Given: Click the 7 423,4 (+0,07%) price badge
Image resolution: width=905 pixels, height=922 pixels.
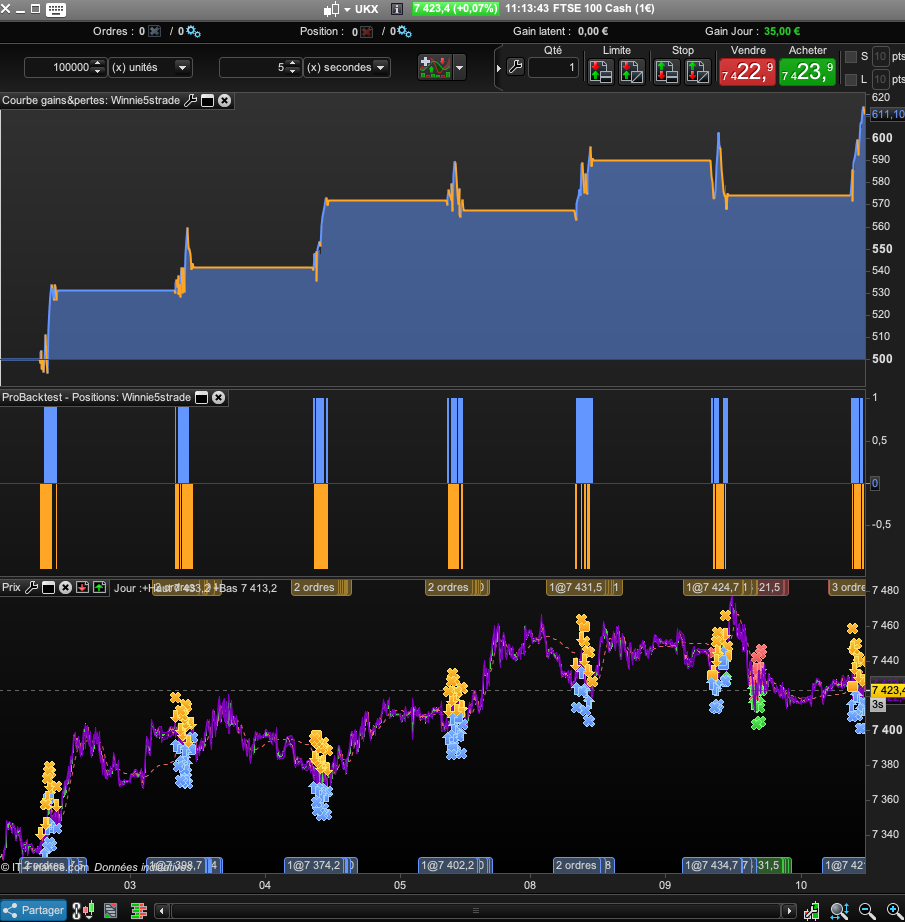Looking at the screenshot, I should [x=455, y=9].
